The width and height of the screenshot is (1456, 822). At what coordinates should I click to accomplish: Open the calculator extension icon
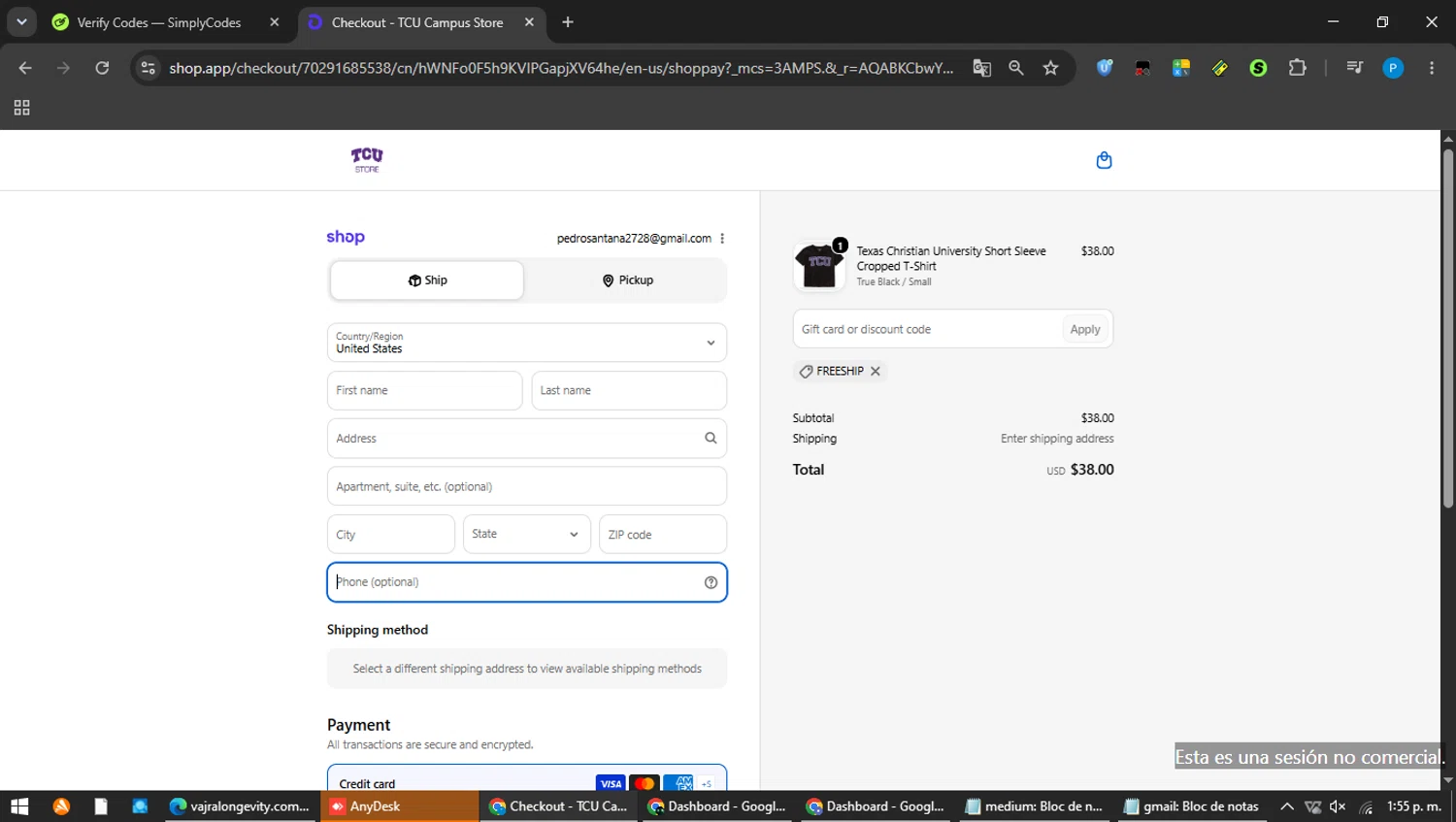[x=1181, y=68]
